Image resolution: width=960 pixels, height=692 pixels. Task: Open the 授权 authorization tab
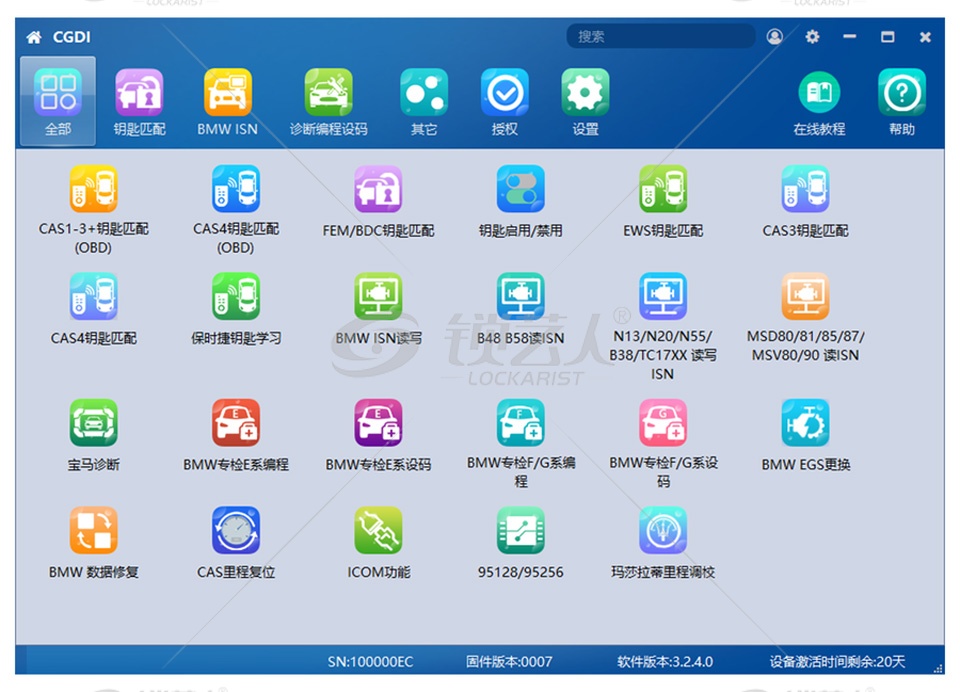pos(504,102)
